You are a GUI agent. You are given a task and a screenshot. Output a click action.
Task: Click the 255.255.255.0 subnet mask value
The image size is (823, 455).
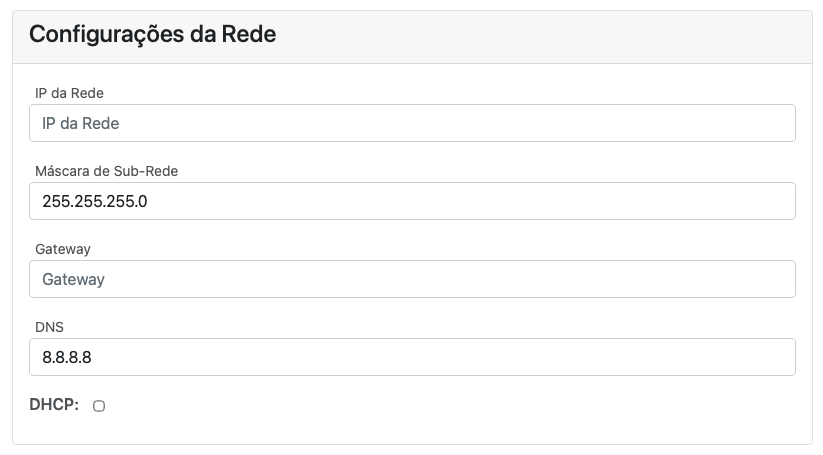pyautogui.click(x=95, y=201)
